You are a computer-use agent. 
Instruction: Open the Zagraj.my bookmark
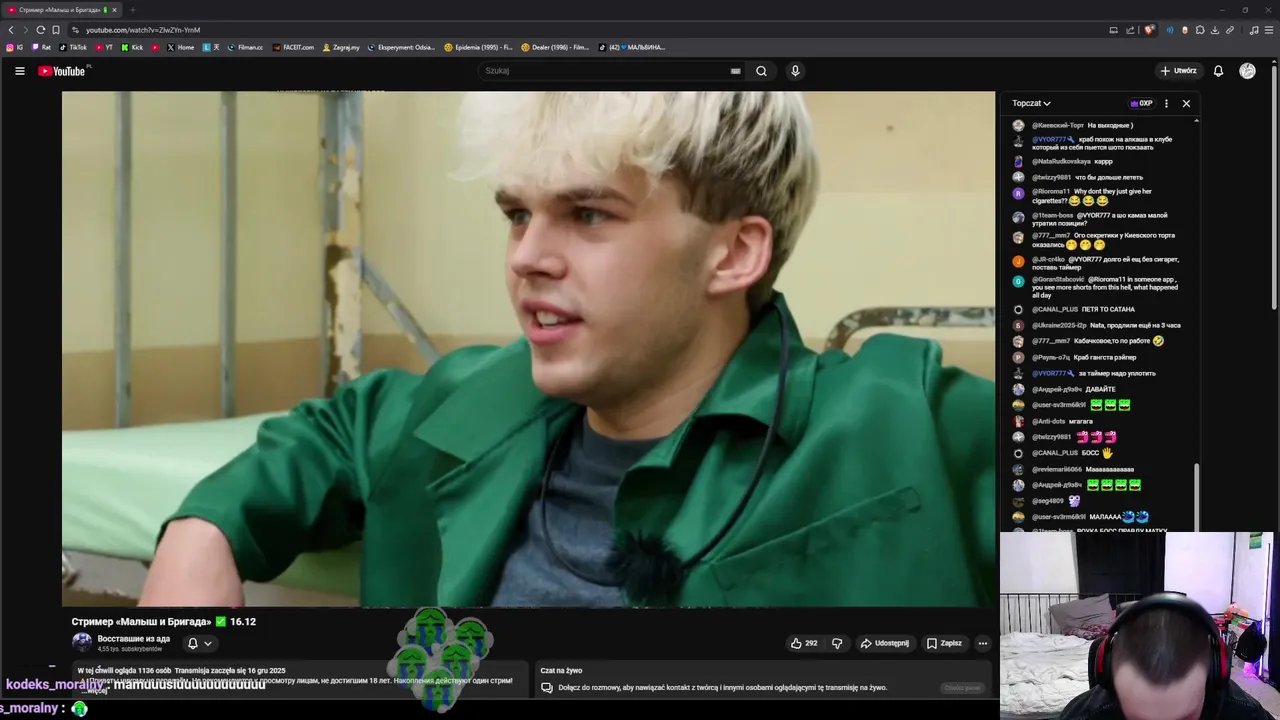pyautogui.click(x=340, y=47)
